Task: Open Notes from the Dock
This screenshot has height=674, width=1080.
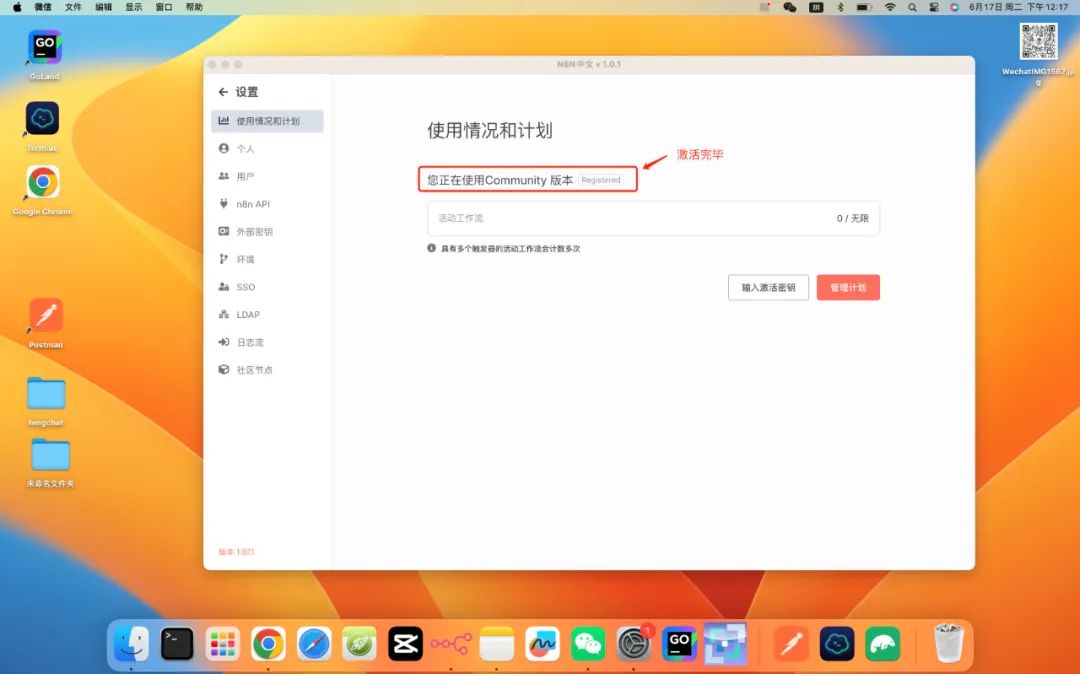Action: (x=497, y=644)
